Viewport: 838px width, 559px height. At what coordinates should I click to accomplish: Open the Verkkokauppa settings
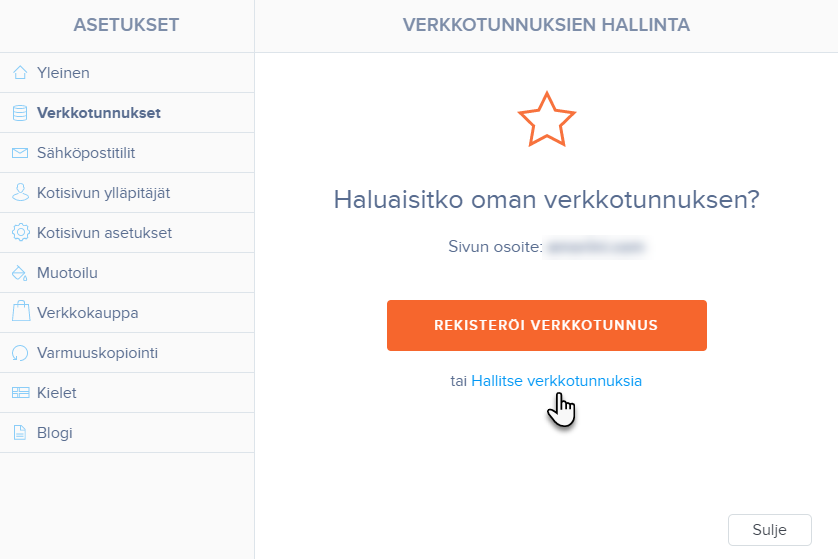[x=87, y=313]
